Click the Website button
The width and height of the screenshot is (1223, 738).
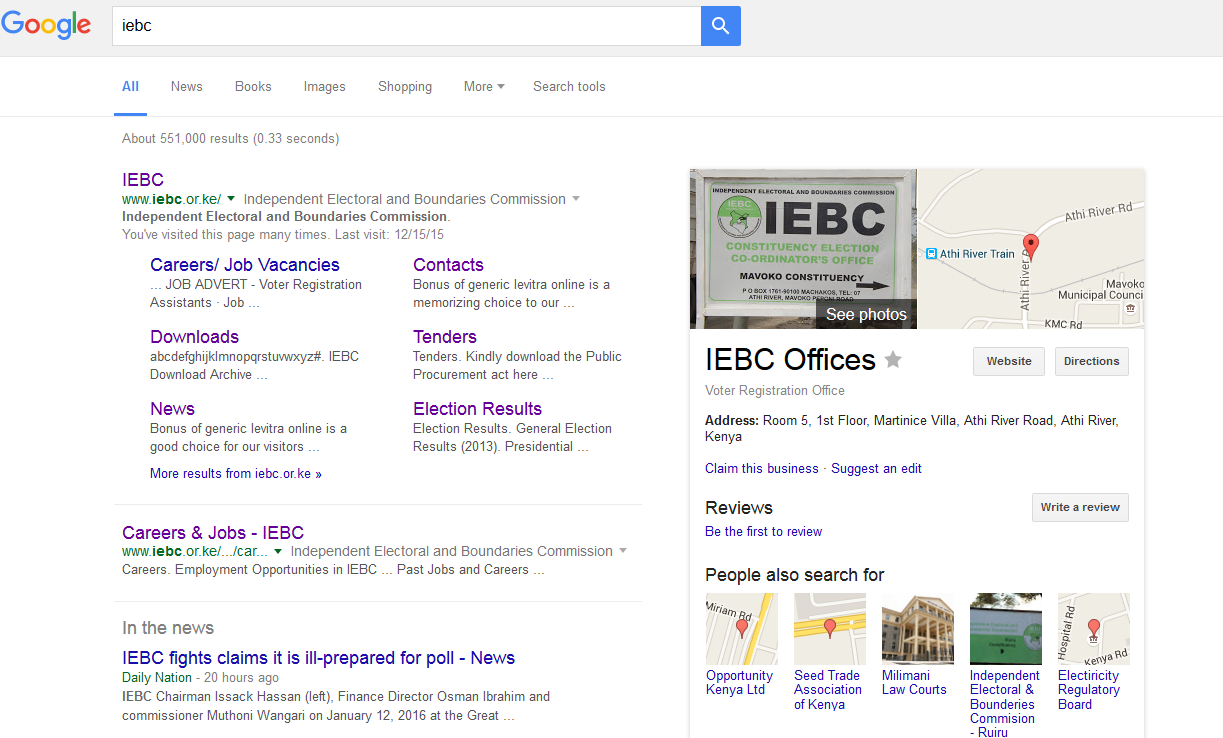[1009, 361]
